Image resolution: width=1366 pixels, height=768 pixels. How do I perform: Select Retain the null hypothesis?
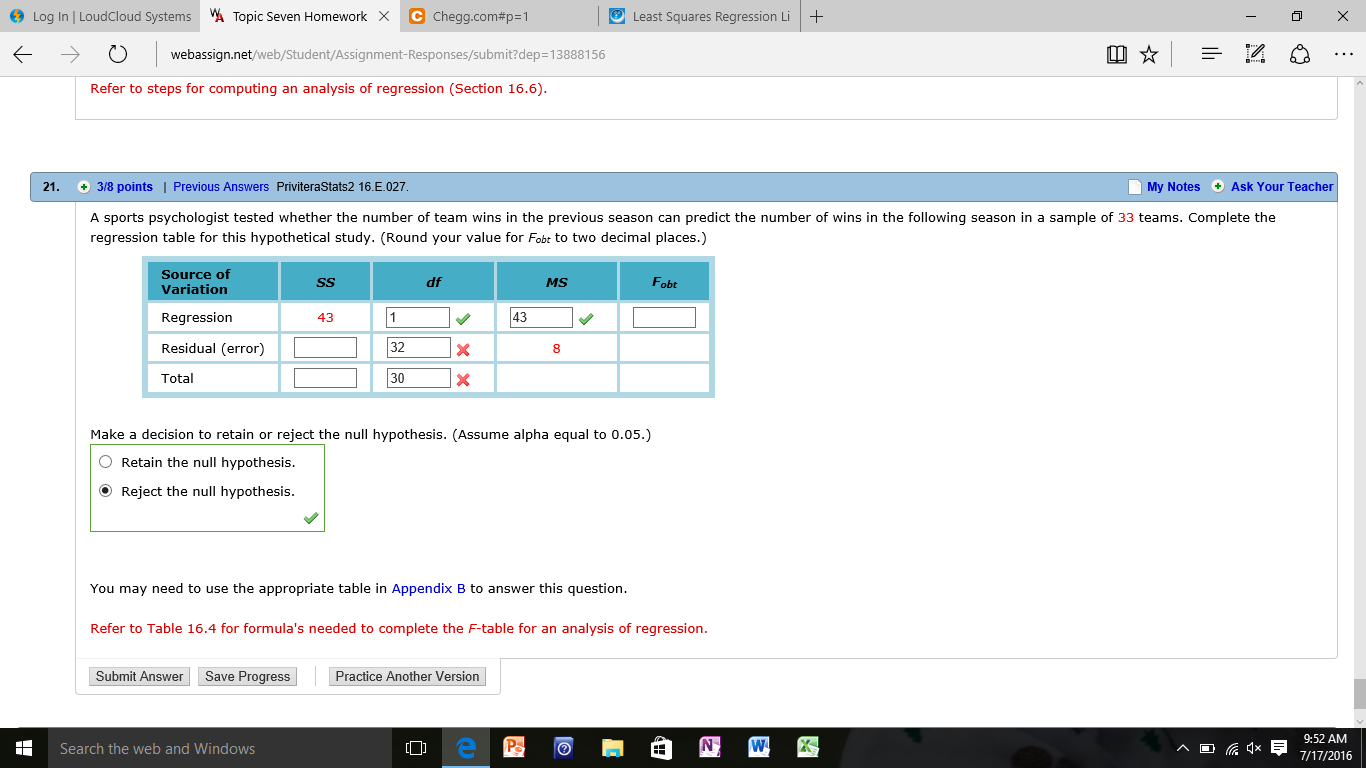click(x=105, y=462)
